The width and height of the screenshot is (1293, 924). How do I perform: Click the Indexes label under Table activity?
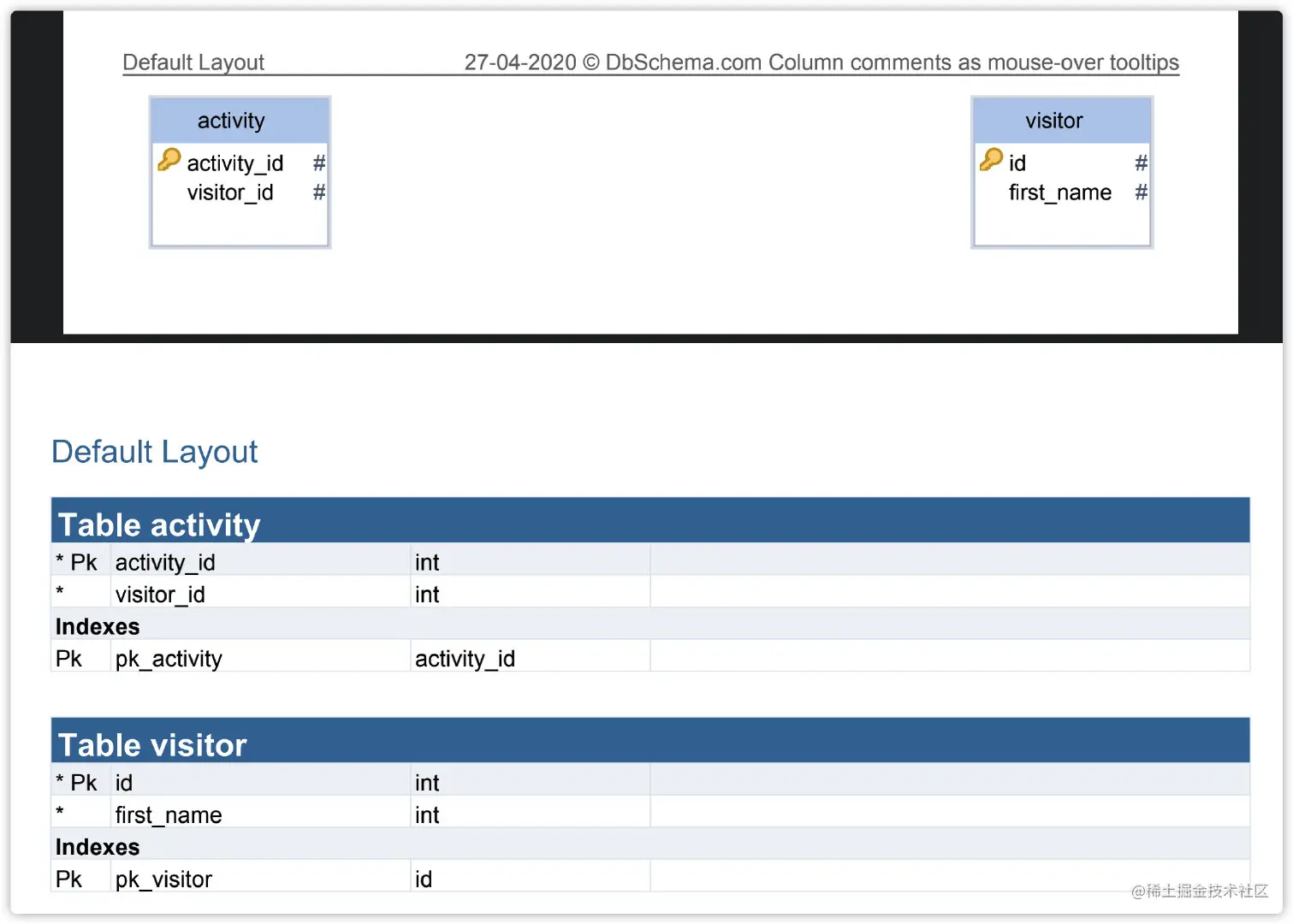(98, 626)
